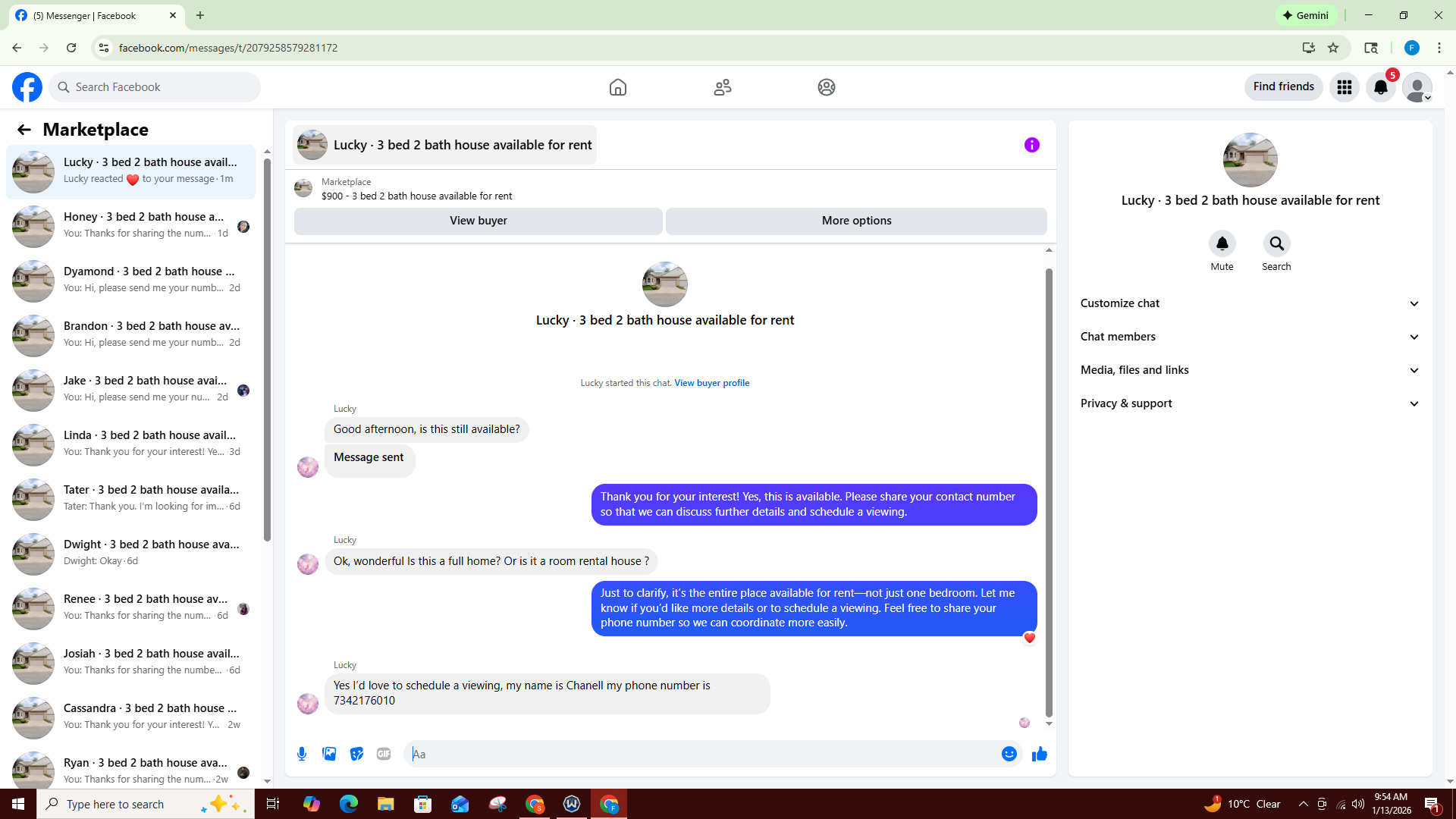Open the Facebook apps menu grid
The width and height of the screenshot is (1456, 819).
tap(1344, 87)
